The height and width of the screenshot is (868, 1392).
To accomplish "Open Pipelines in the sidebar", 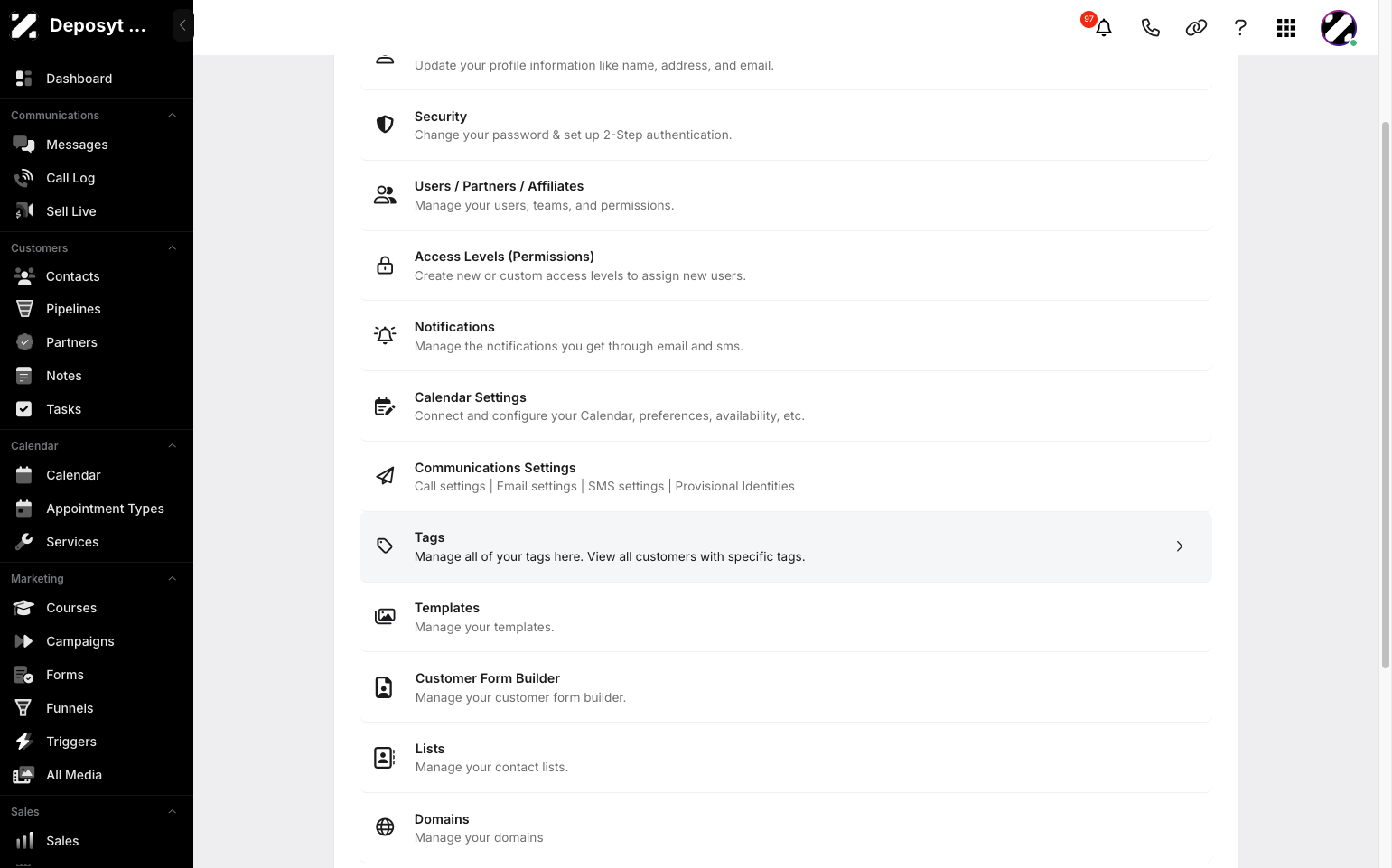I will [97, 309].
